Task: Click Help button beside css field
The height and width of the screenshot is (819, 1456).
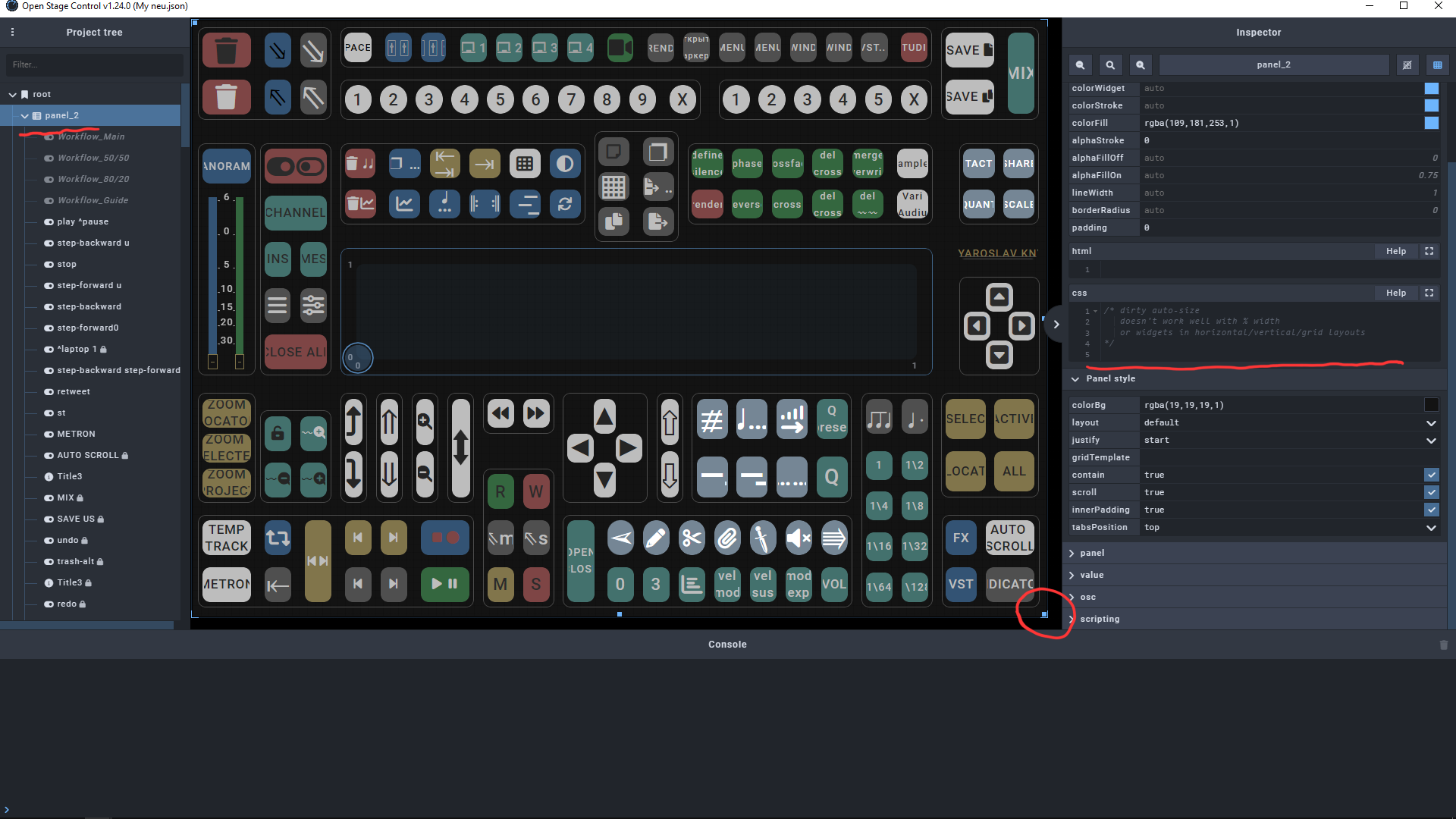Action: point(1395,293)
